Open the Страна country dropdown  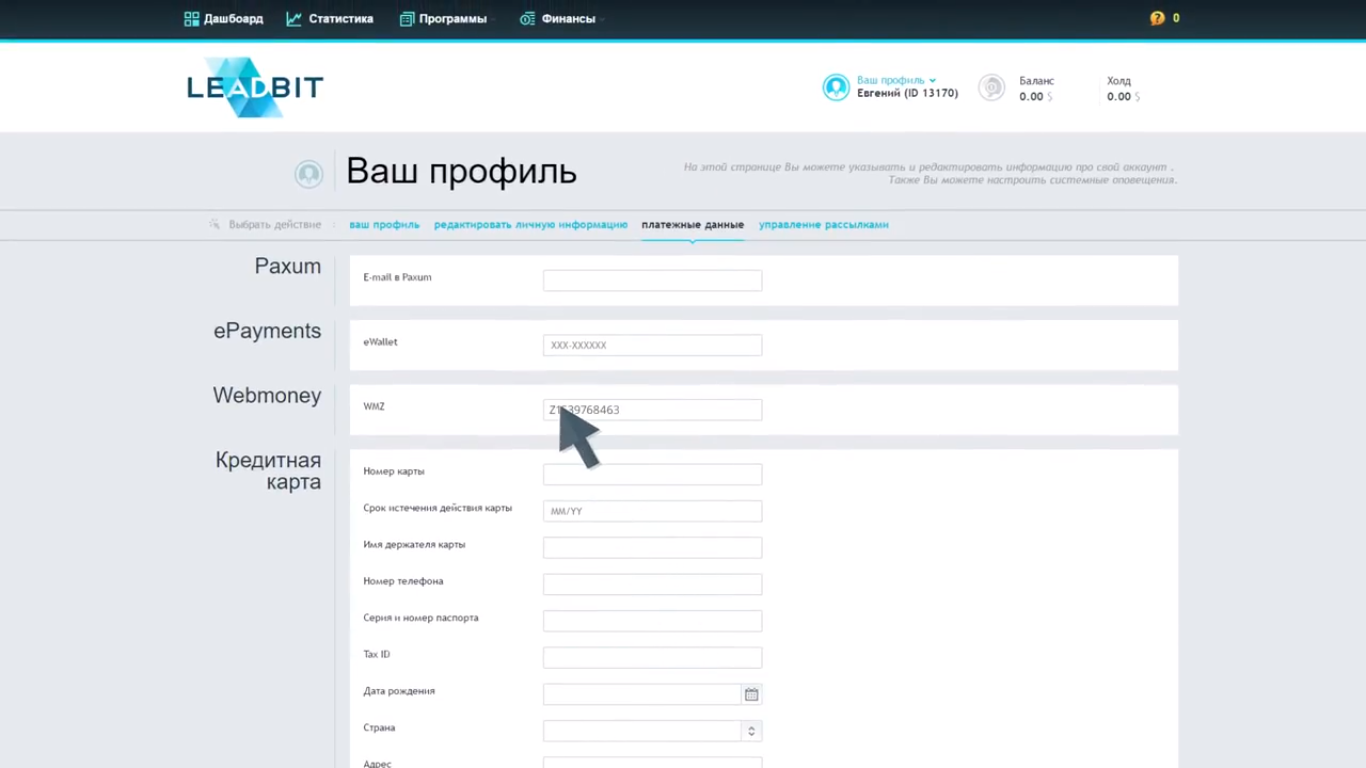tap(750, 731)
